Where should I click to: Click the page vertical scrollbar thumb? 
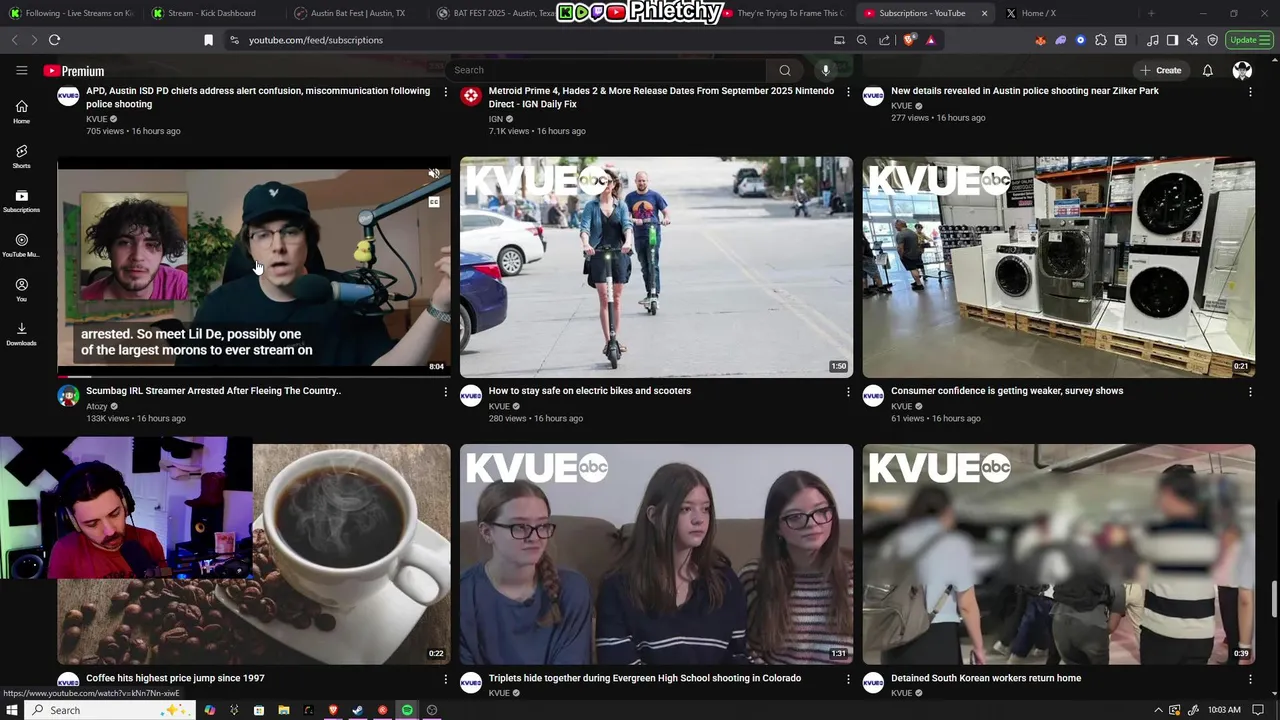[1274, 600]
